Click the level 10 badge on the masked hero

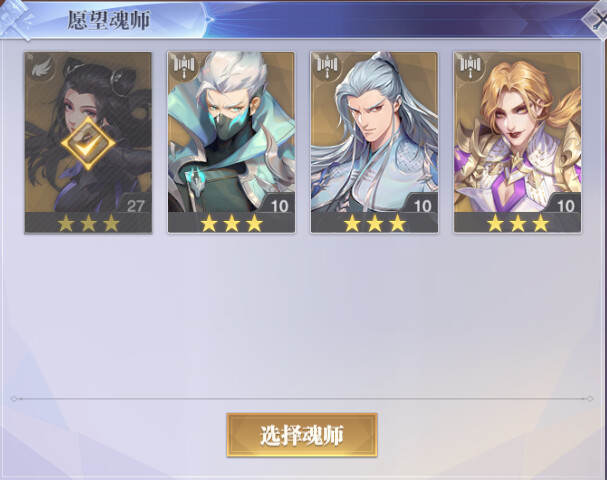(x=279, y=206)
